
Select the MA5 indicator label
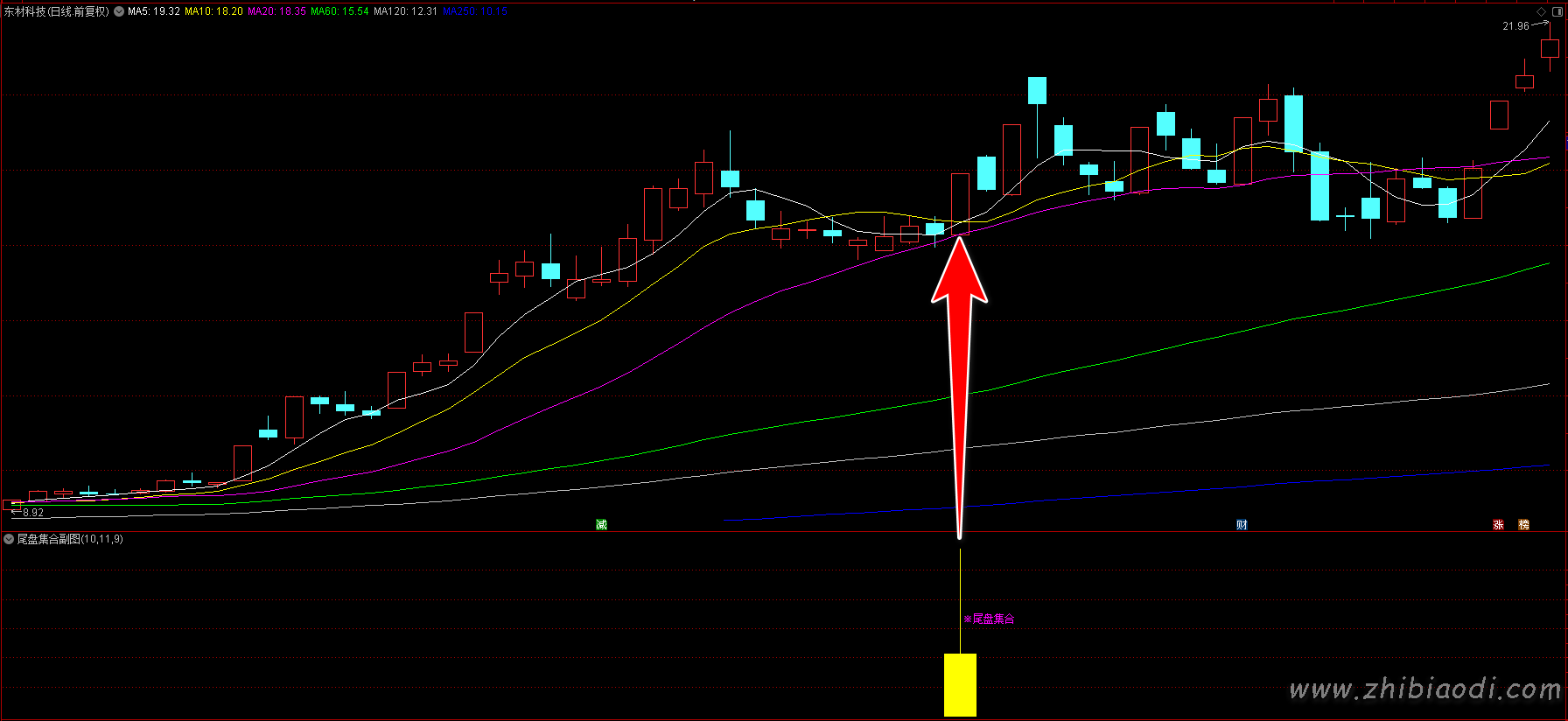coord(154,11)
